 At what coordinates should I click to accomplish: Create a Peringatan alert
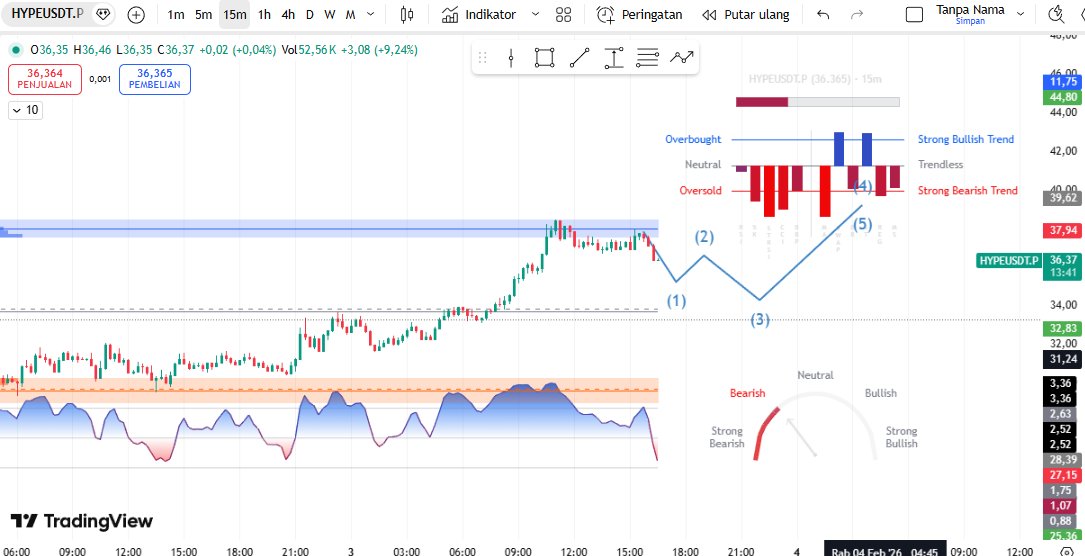[639, 15]
